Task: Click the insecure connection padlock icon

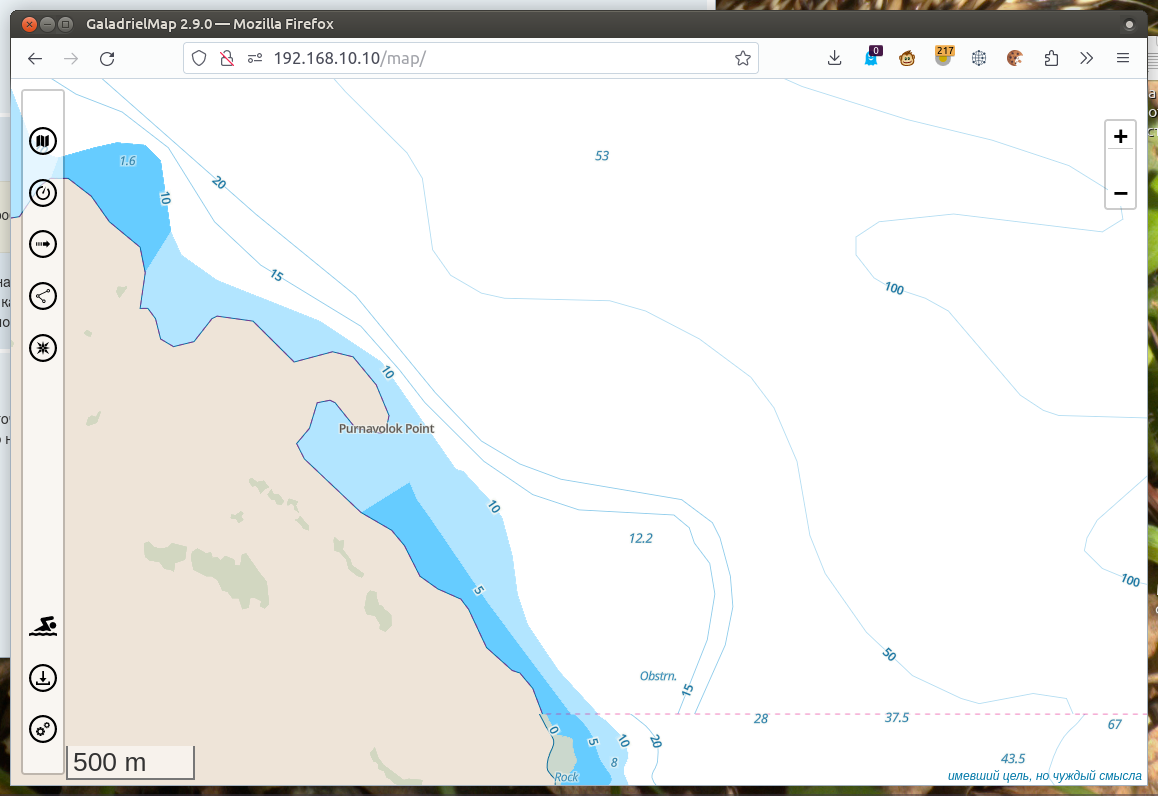Action: pos(227,59)
